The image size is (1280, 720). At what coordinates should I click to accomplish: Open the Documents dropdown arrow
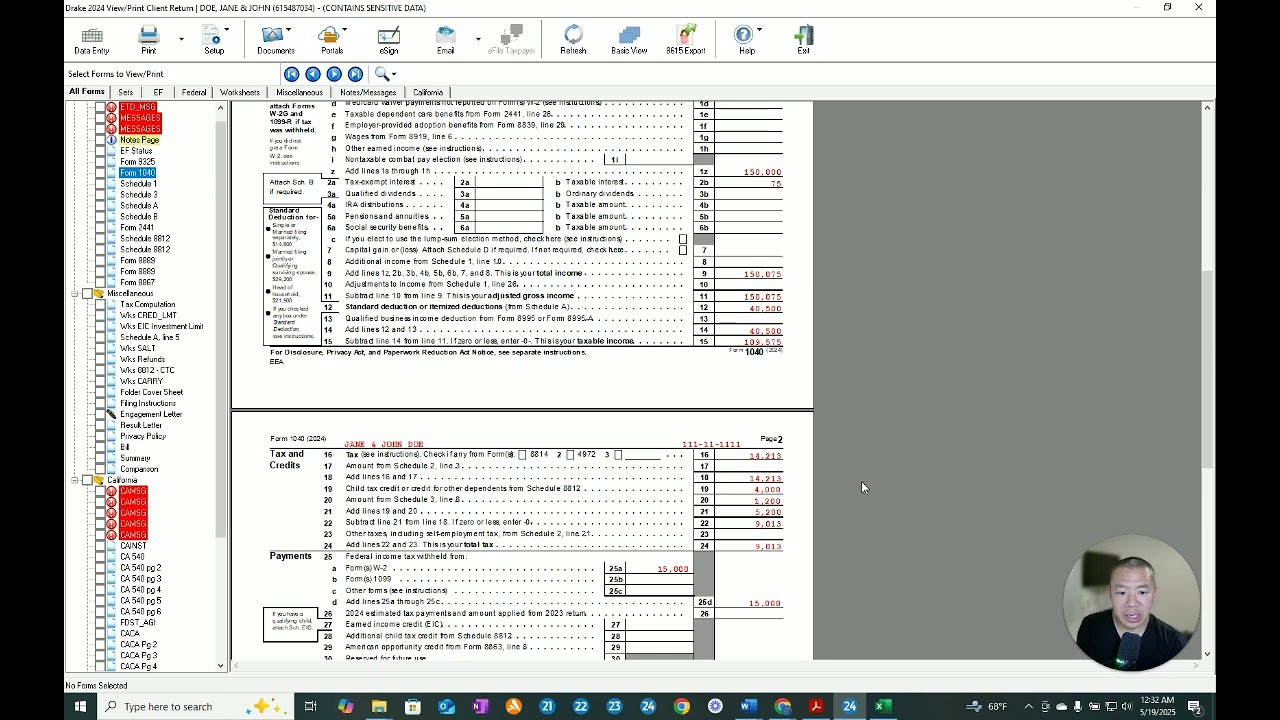[289, 29]
